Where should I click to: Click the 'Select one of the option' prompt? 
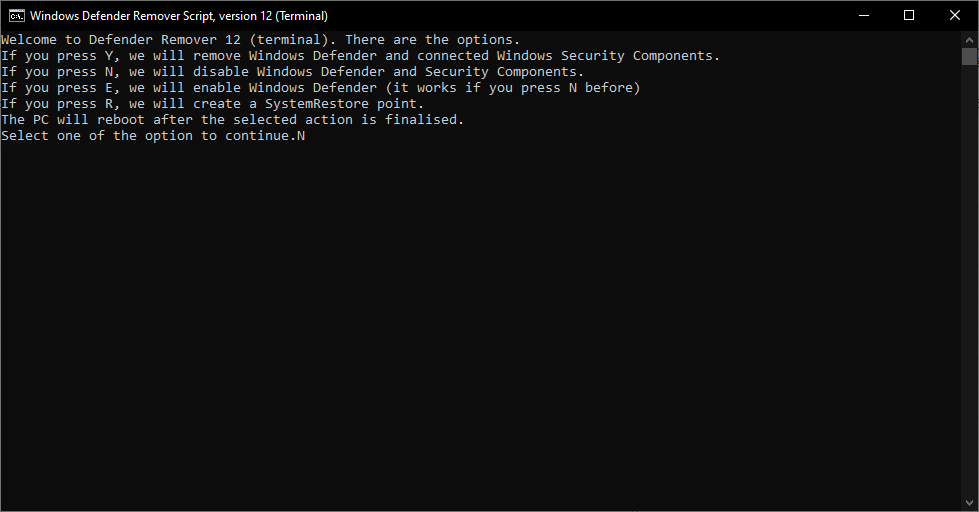tap(149, 135)
